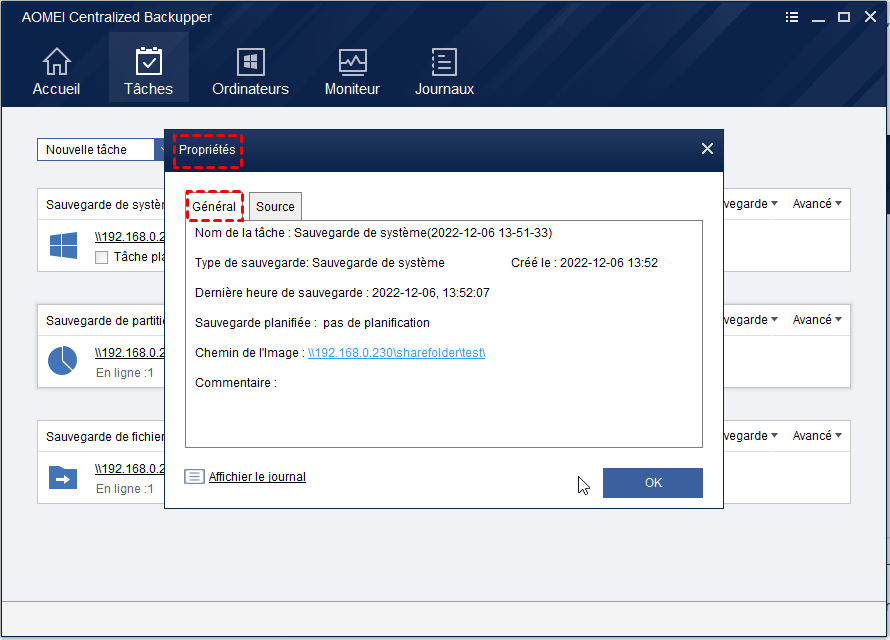Image resolution: width=890 pixels, height=640 pixels.
Task: Open the \\192.168.0.230\sharefolder\test\ image path link
Action: pos(396,353)
